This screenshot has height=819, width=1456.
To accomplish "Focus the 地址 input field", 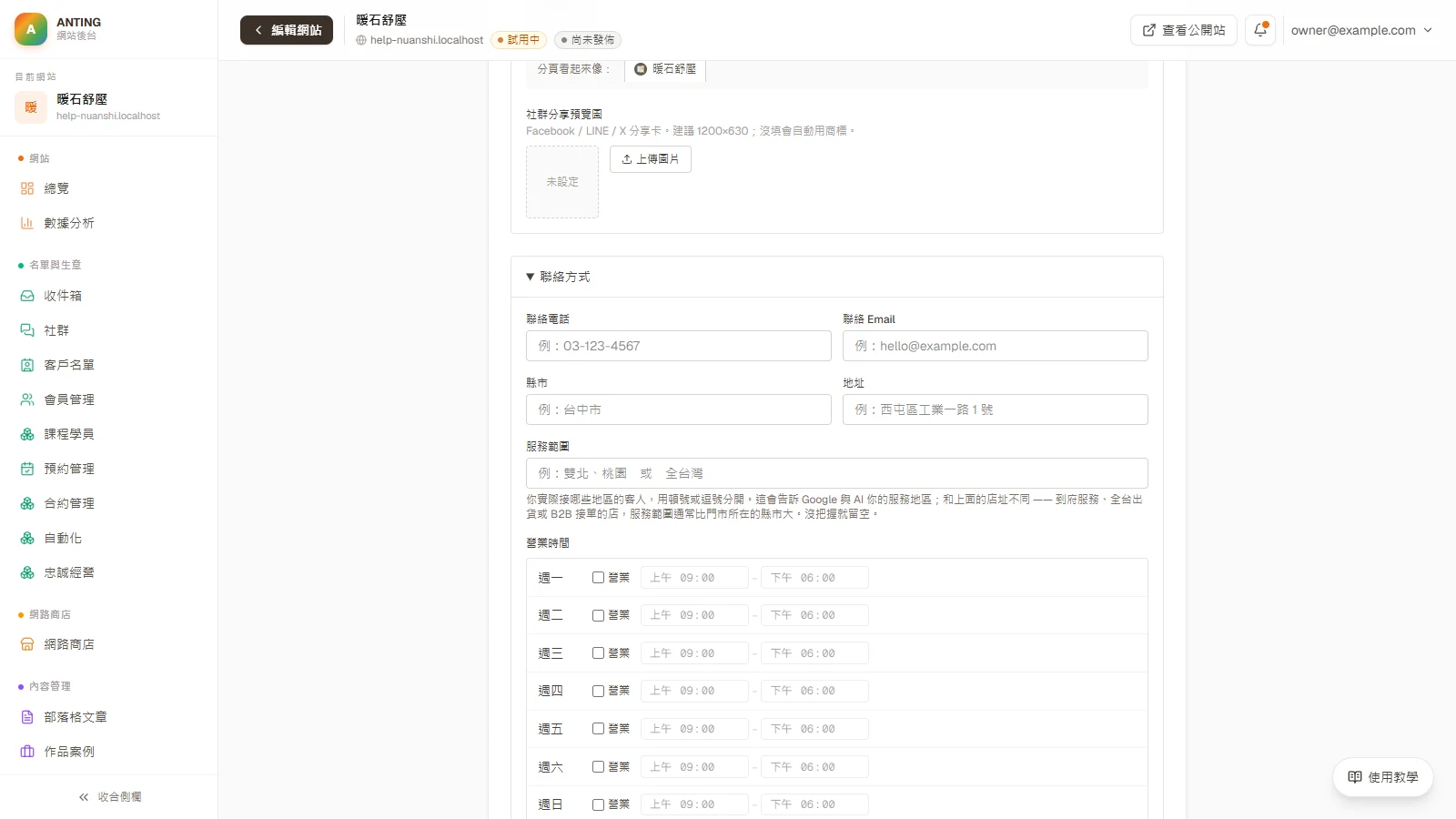I will [x=996, y=409].
